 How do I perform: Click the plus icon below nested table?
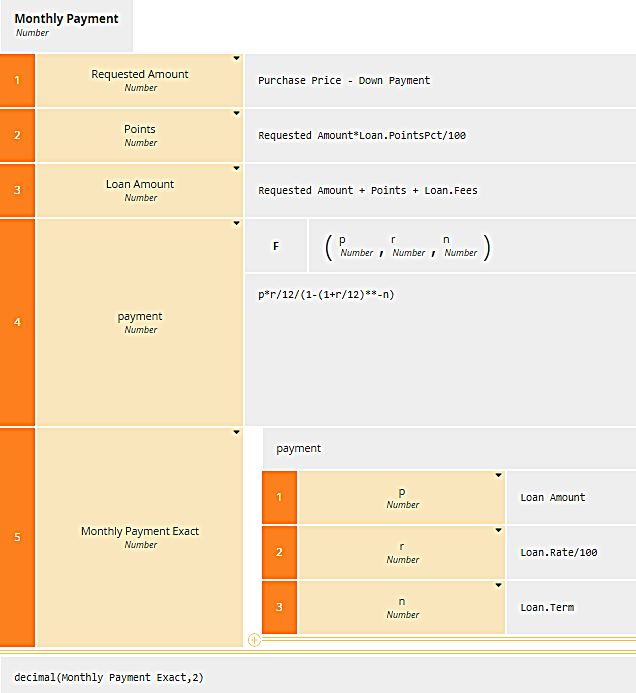tap(254, 640)
